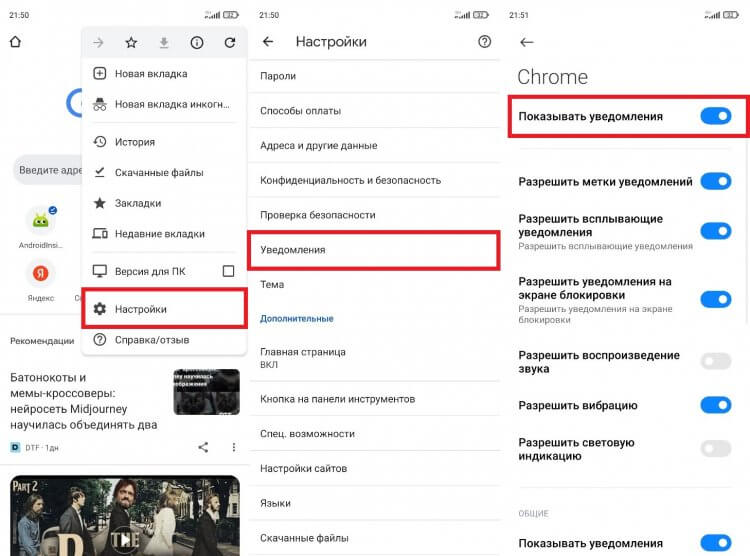Open the Midjourney article headline

(x=84, y=401)
